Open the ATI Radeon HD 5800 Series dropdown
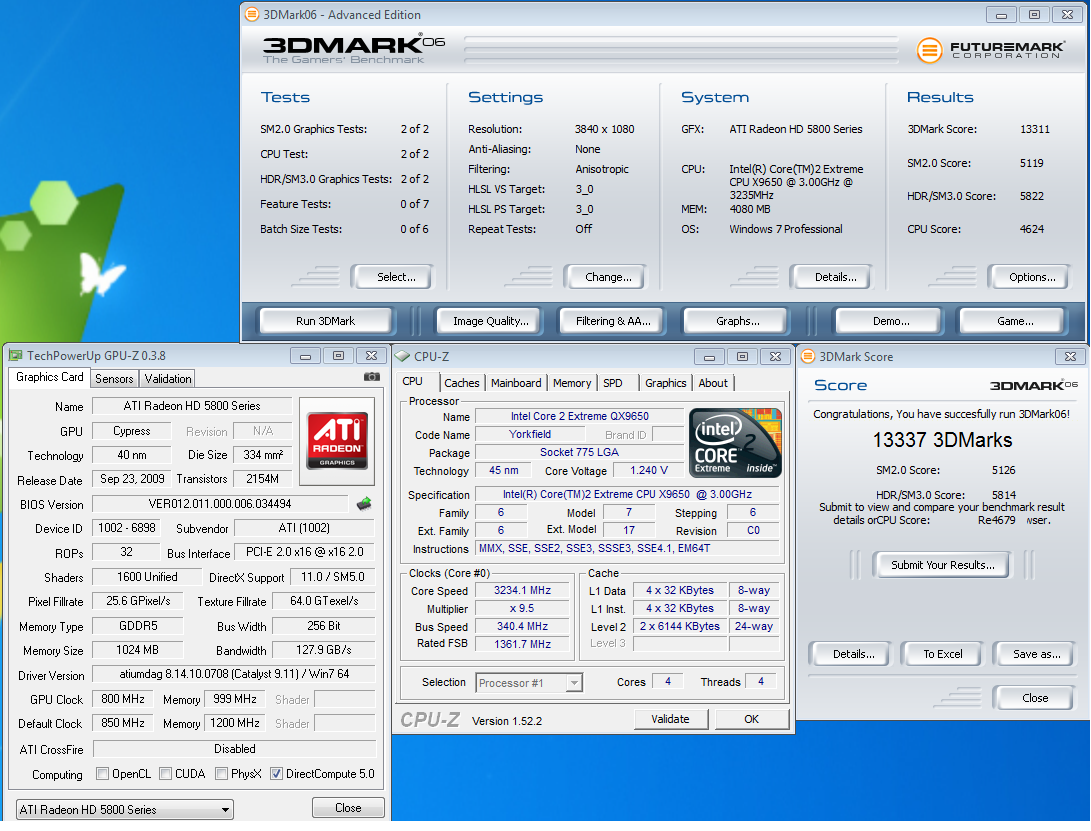Viewport: 1091px width, 831px height. [x=125, y=809]
